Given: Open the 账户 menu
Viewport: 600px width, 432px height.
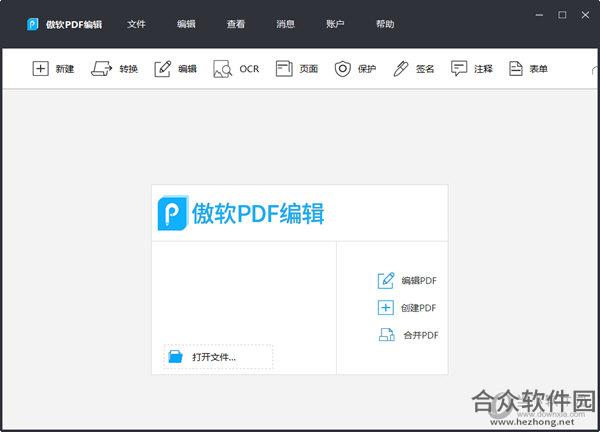Looking at the screenshot, I should pyautogui.click(x=335, y=24).
